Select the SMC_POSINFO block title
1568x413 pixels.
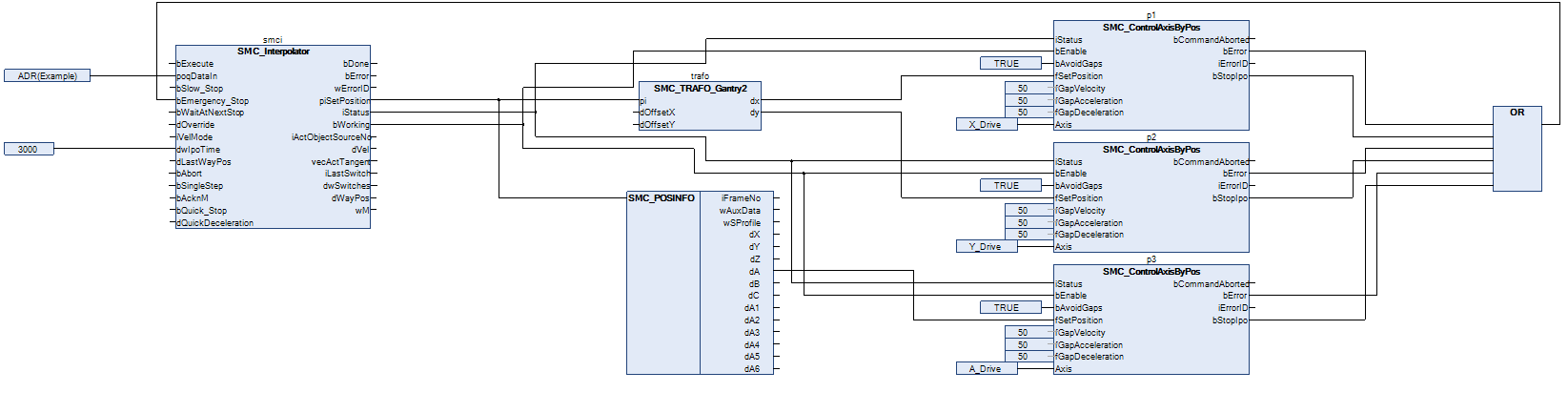click(662, 198)
